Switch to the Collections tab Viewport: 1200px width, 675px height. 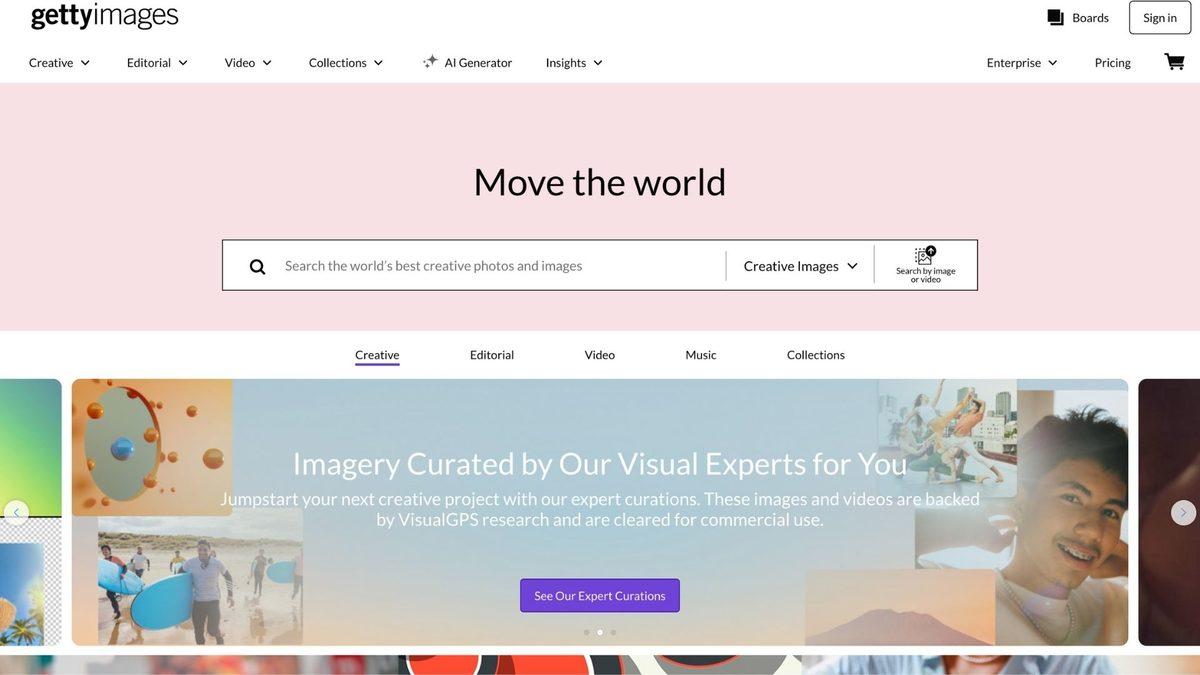pyautogui.click(x=815, y=355)
